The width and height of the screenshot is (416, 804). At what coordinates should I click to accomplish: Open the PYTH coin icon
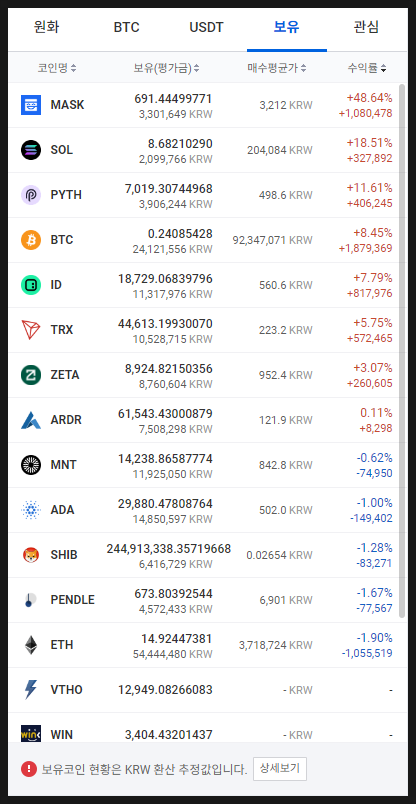tap(31, 195)
